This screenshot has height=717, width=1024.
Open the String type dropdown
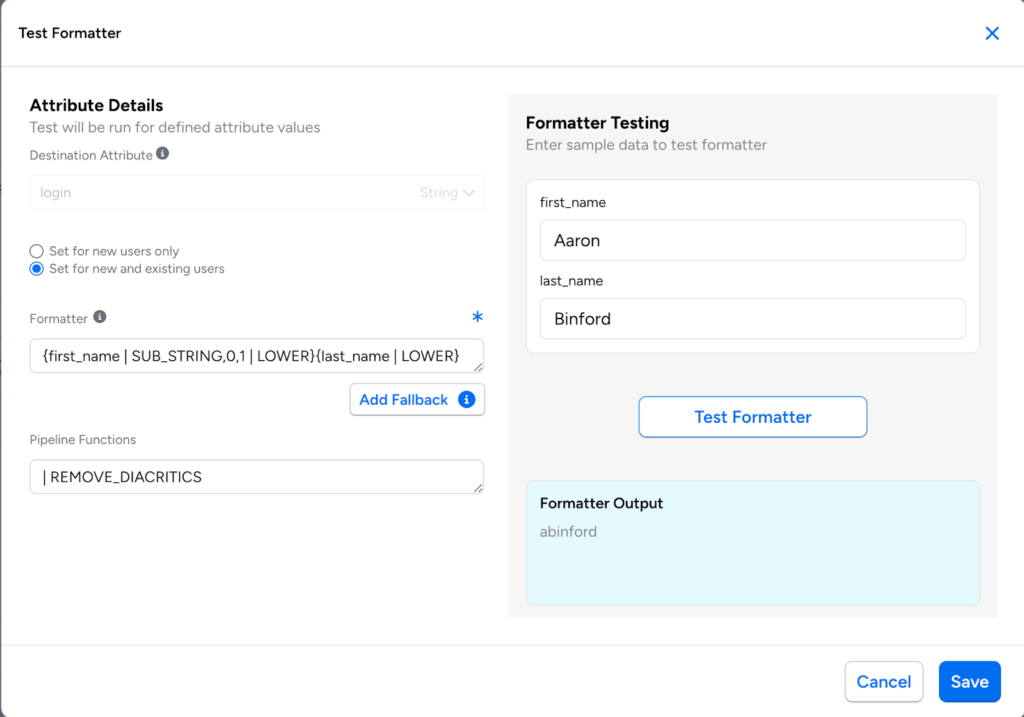(447, 192)
